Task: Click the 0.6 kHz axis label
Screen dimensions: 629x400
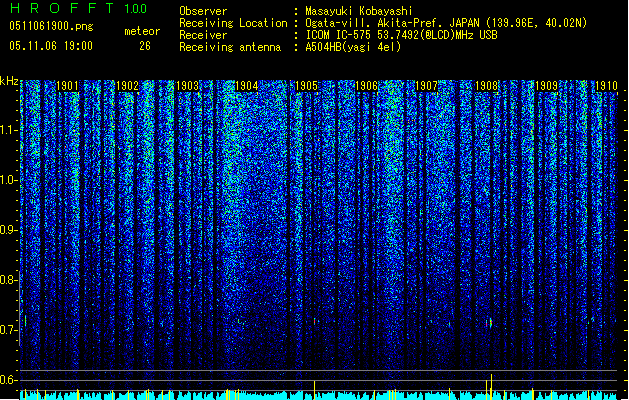Action: 8,380
